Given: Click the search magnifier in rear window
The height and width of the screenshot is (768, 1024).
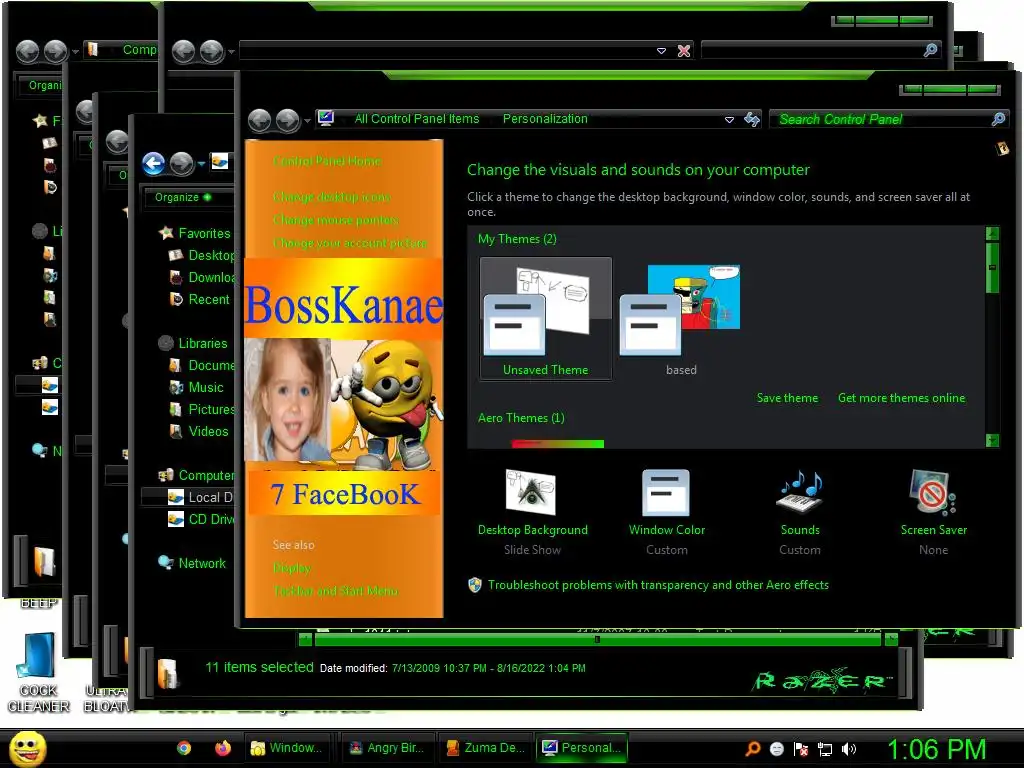Looking at the screenshot, I should [931, 50].
